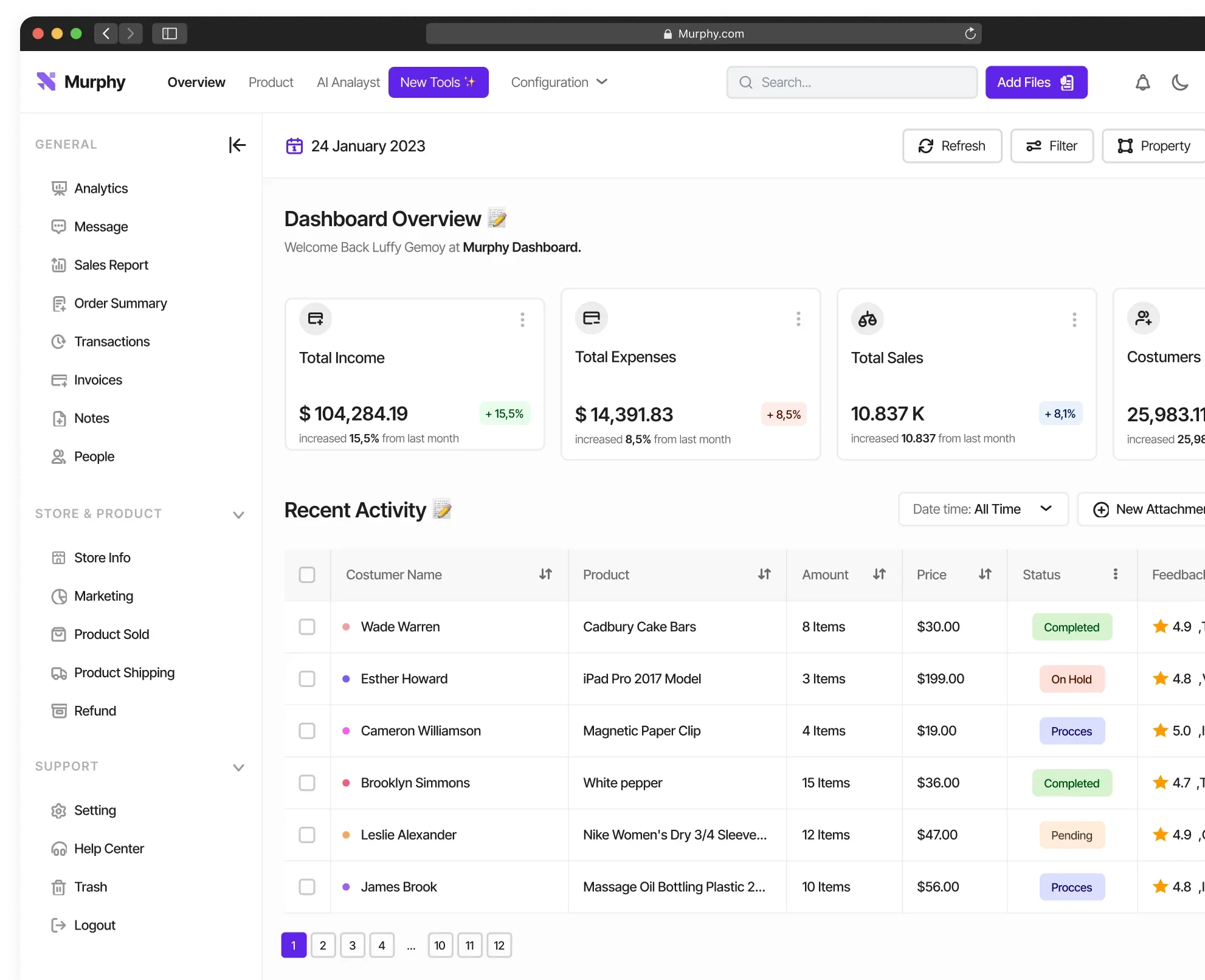This screenshot has width=1205, height=980.
Task: Open the Total Sales card options menu
Action: tap(1074, 319)
